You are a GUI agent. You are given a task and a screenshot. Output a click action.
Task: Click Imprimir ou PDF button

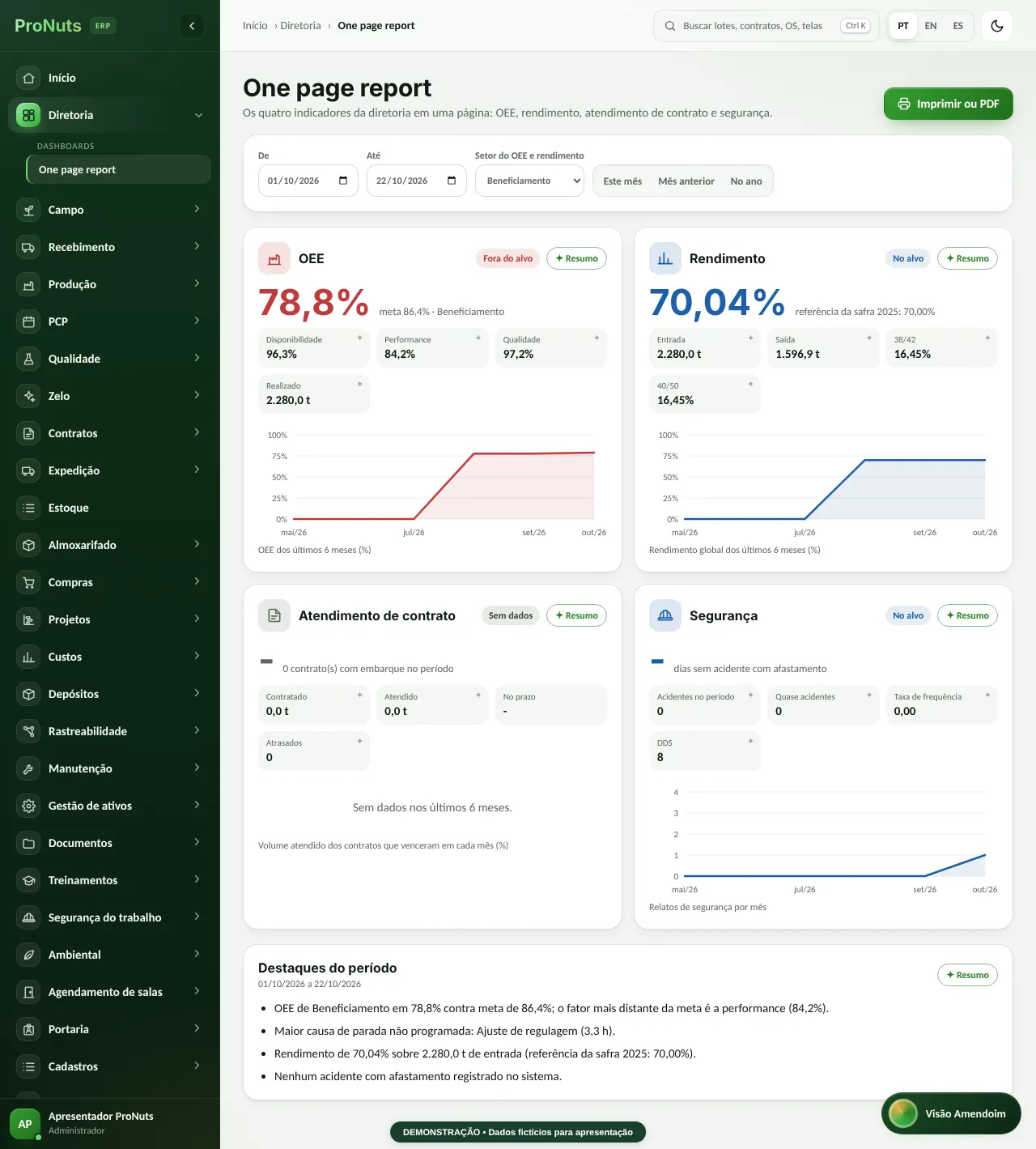coord(949,104)
